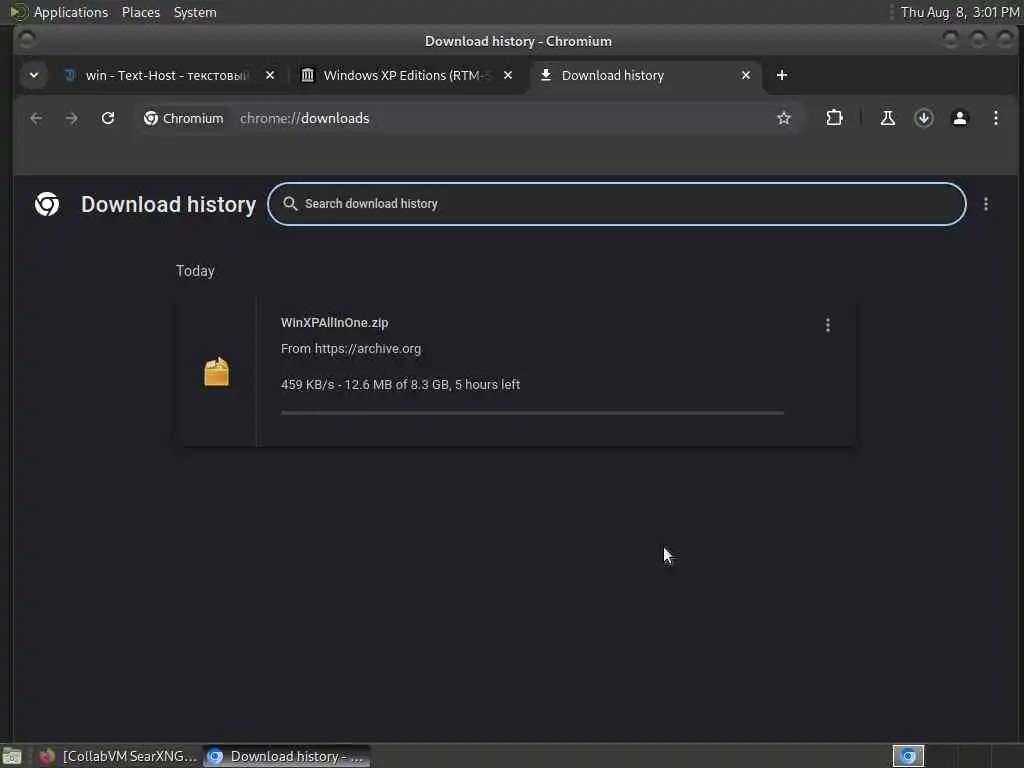The width and height of the screenshot is (1024, 768).
Task: Click the workspace switcher in bottom panel
Action: click(x=908, y=756)
